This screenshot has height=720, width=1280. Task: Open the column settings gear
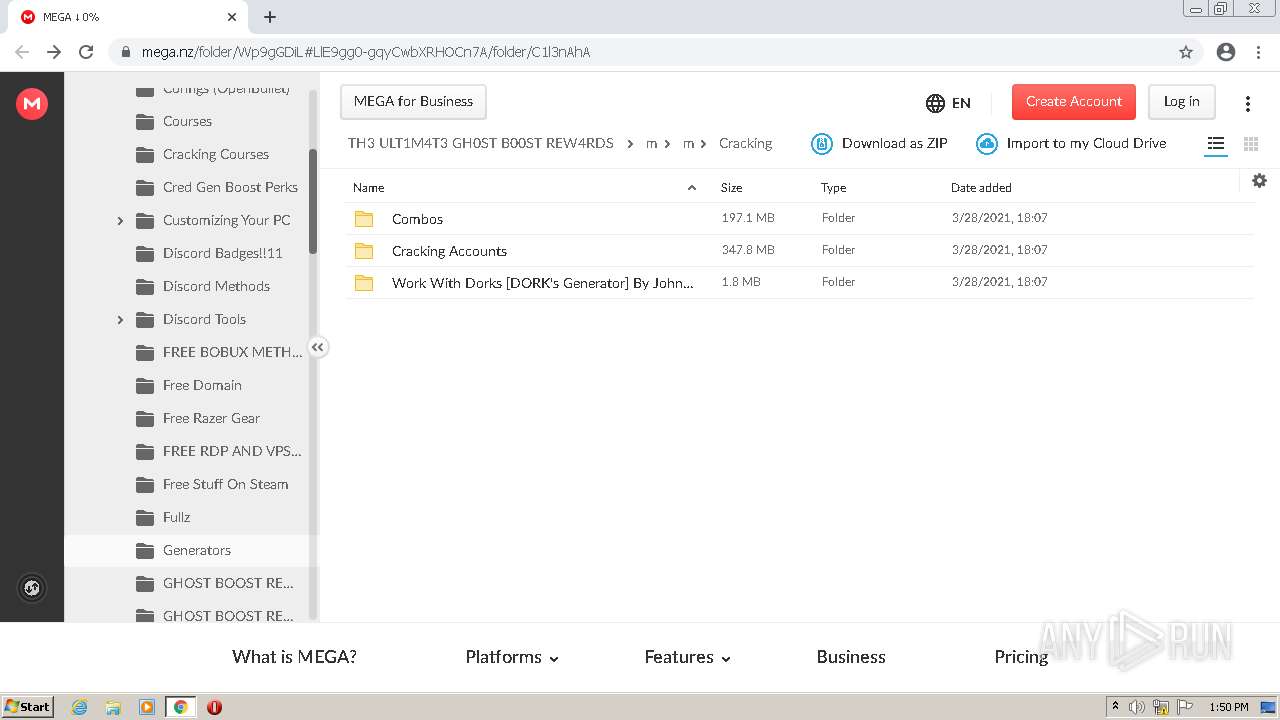tap(1259, 180)
